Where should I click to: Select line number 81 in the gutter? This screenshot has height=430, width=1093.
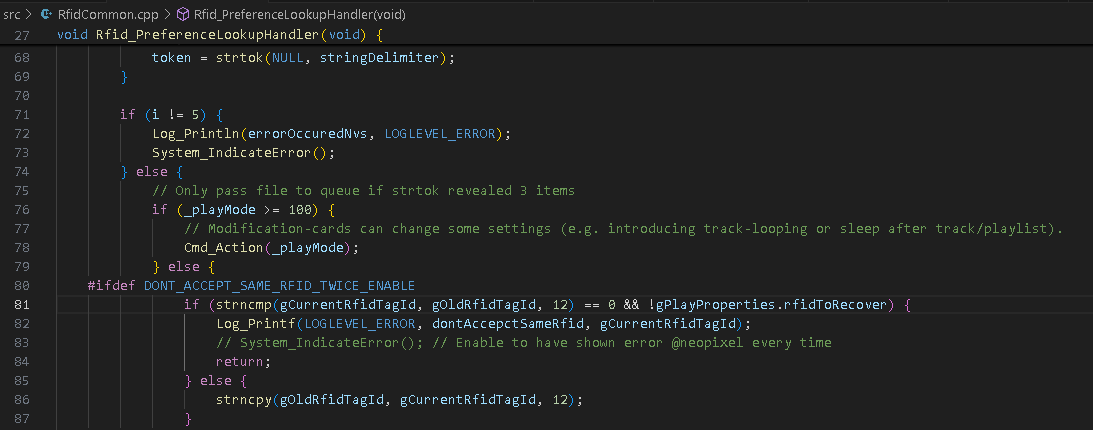22,305
